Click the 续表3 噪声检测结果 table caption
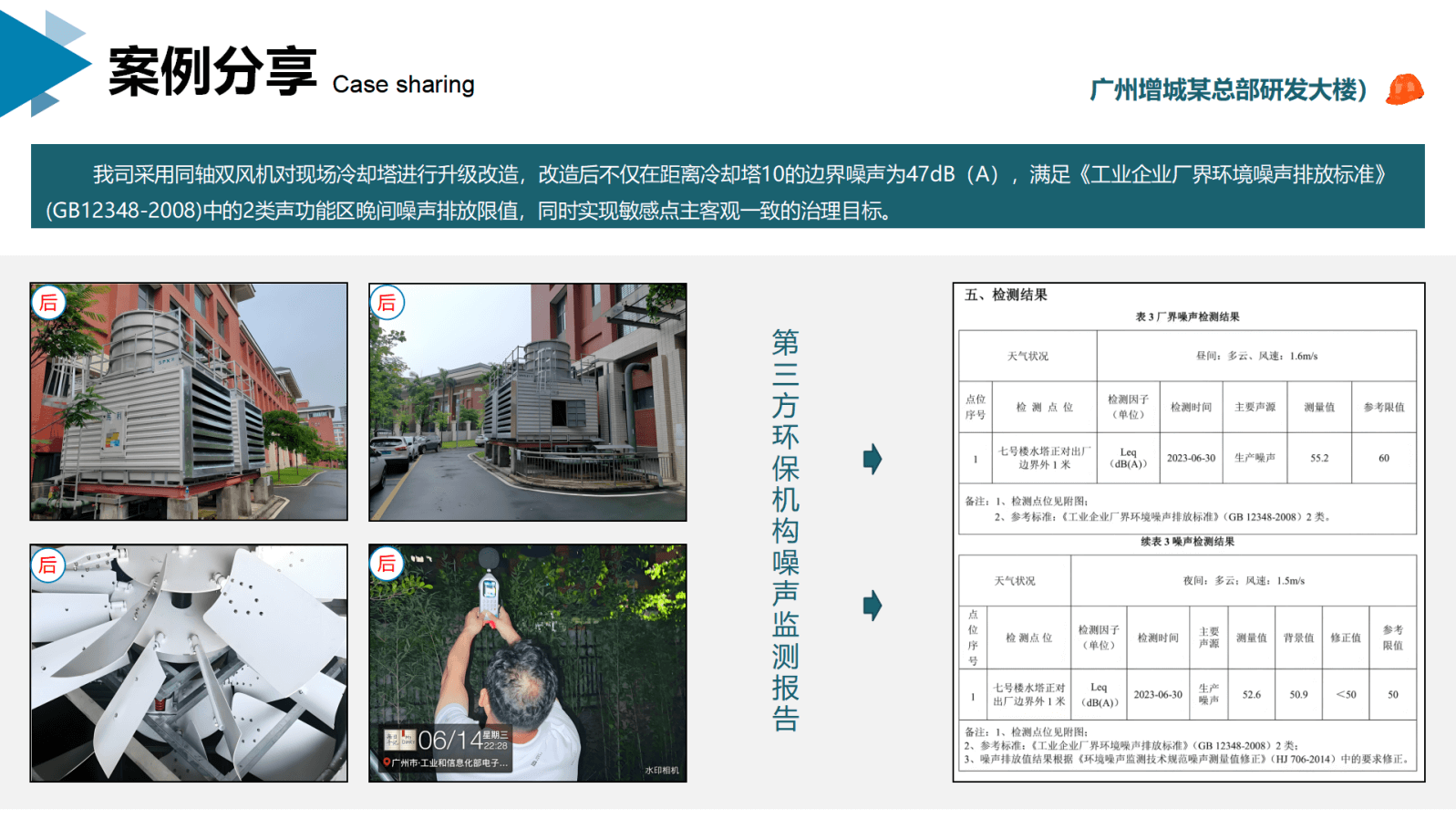This screenshot has width=1456, height=819. [x=1187, y=542]
